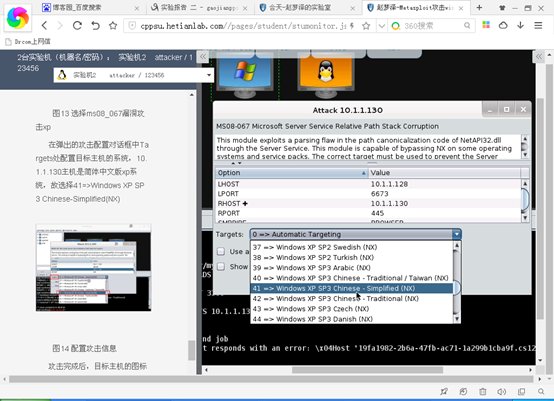This screenshot has width=554, height=401.
Task: Select 37 => Windows XP SP2 Swedish (NX)
Action: point(352,247)
